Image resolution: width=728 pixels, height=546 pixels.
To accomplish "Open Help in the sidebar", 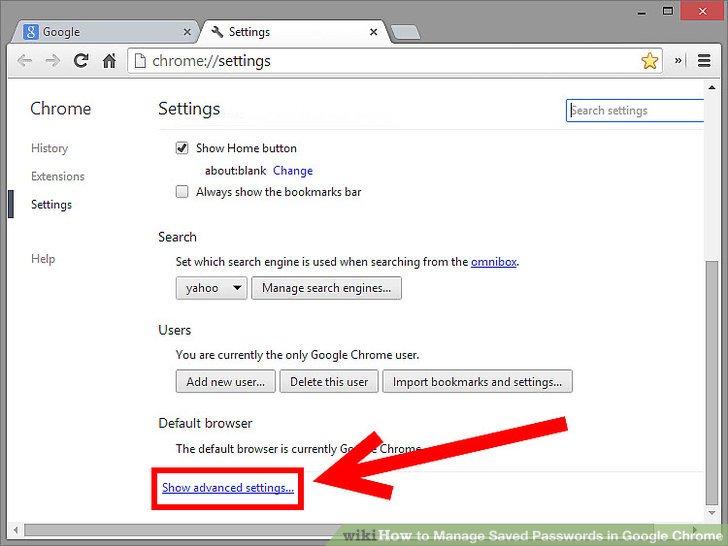I will click(x=43, y=259).
